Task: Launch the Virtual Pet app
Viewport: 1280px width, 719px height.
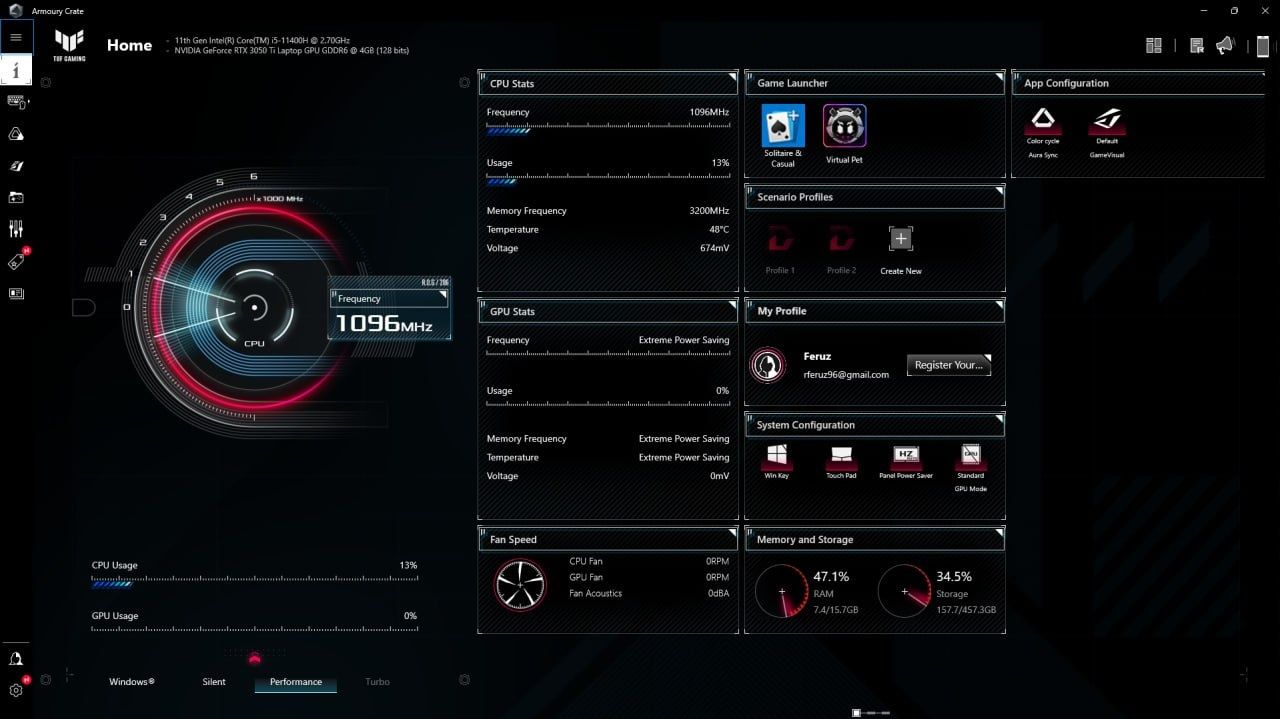Action: [844, 126]
